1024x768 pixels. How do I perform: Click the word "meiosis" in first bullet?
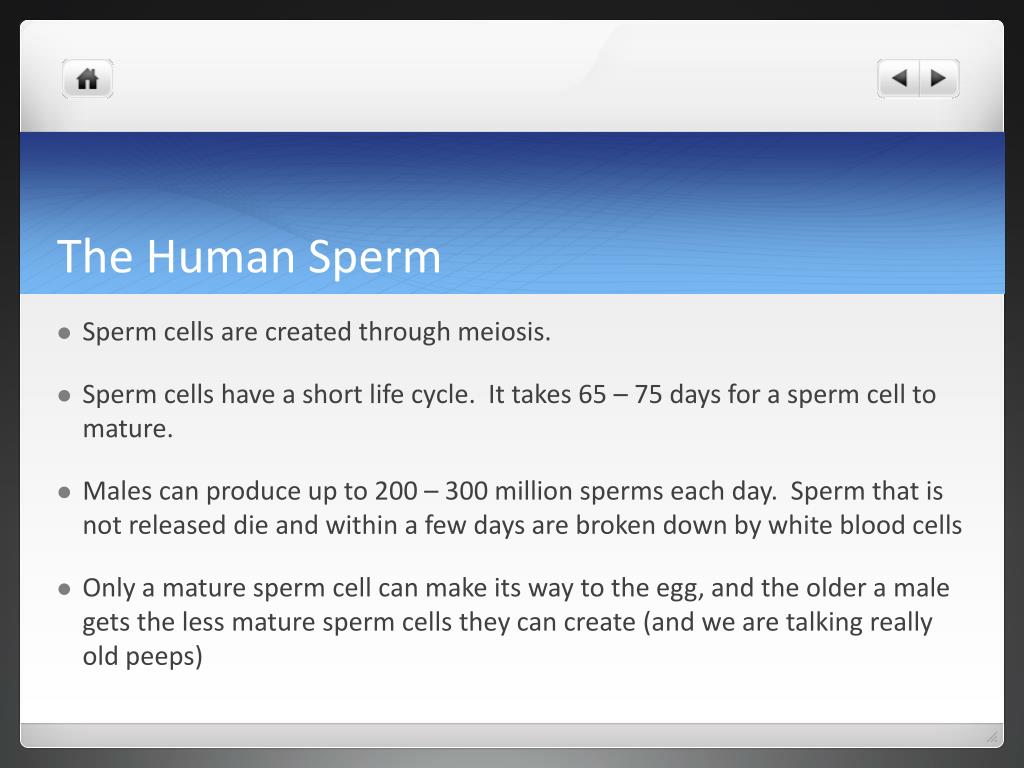pyautogui.click(x=503, y=332)
